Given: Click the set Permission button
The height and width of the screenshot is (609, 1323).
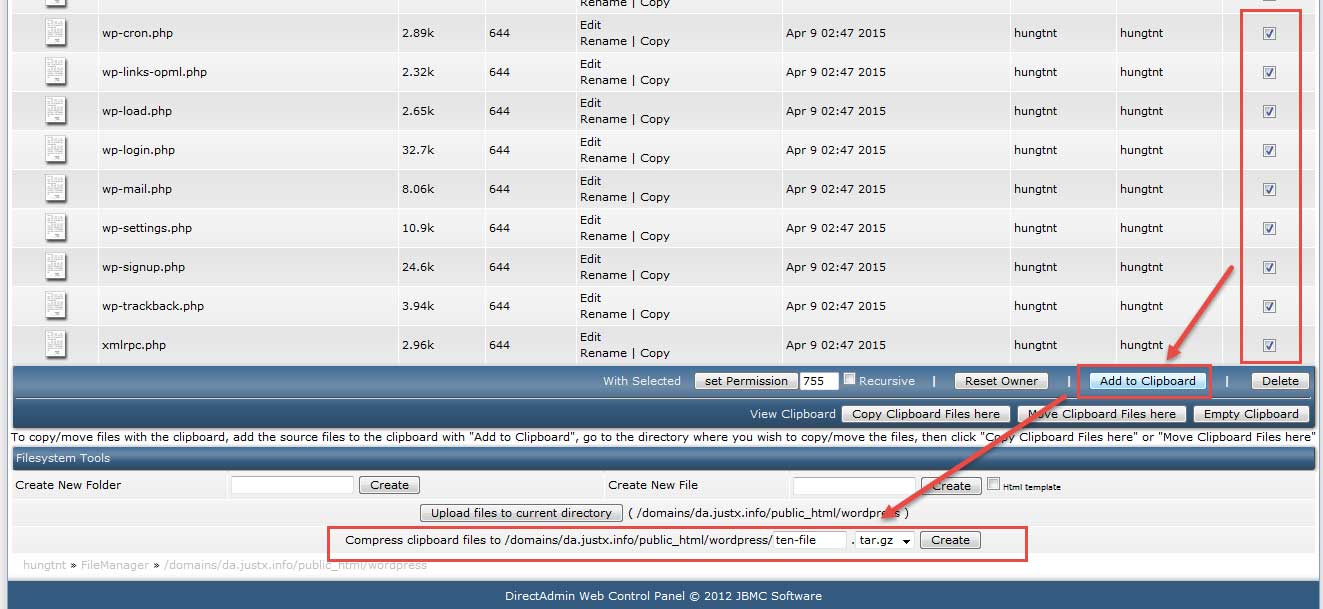Looking at the screenshot, I should coord(746,381).
